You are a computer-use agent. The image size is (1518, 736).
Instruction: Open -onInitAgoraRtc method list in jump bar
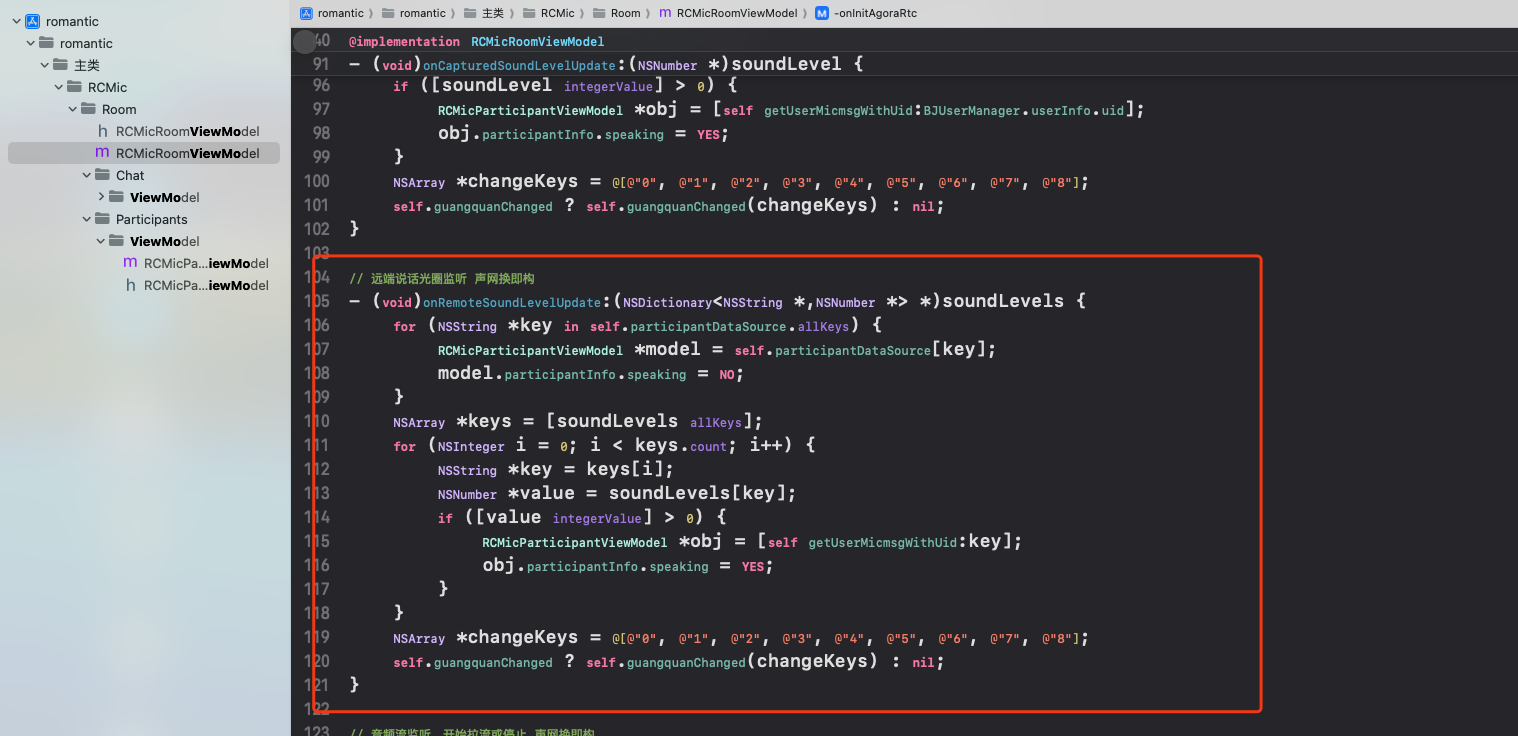coord(875,13)
